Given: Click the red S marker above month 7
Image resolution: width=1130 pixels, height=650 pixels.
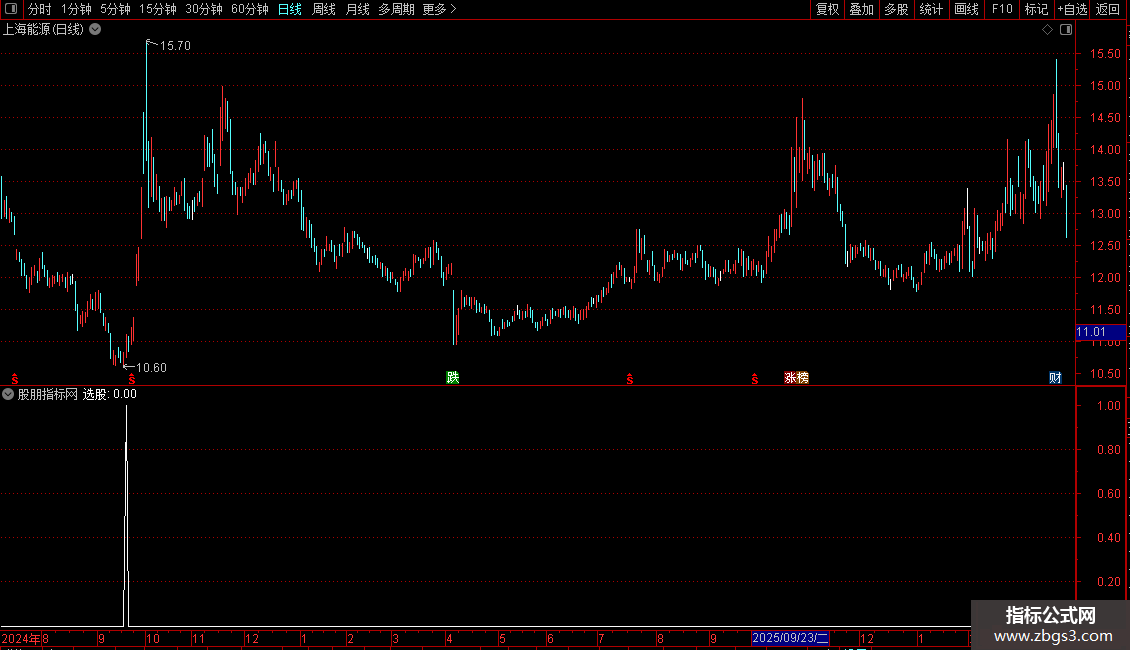Looking at the screenshot, I should [630, 379].
